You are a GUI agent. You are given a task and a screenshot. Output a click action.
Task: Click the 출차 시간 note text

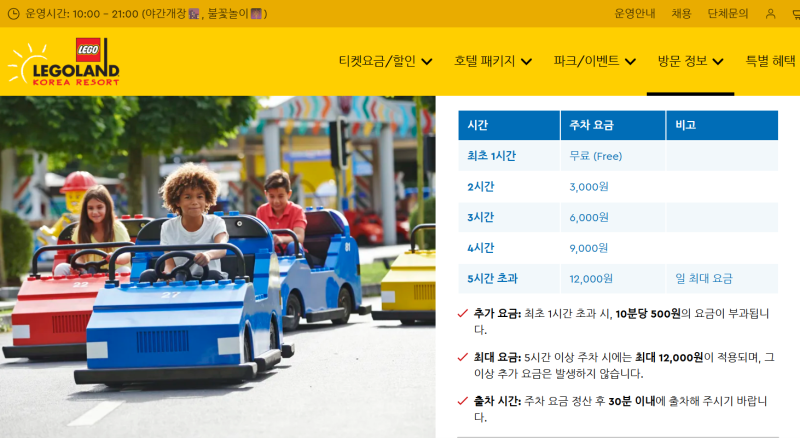[x=620, y=409]
